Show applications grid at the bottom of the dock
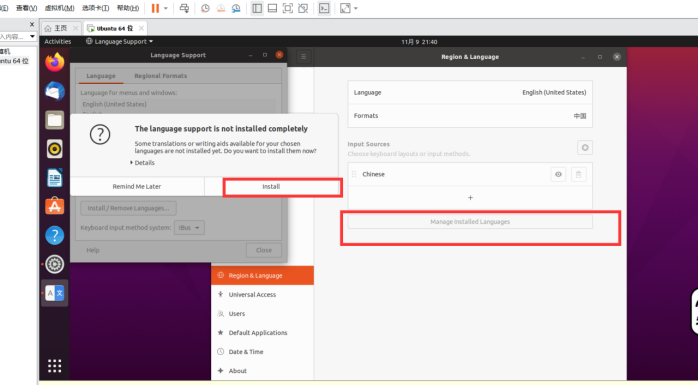The width and height of the screenshot is (699, 386). tap(54, 366)
